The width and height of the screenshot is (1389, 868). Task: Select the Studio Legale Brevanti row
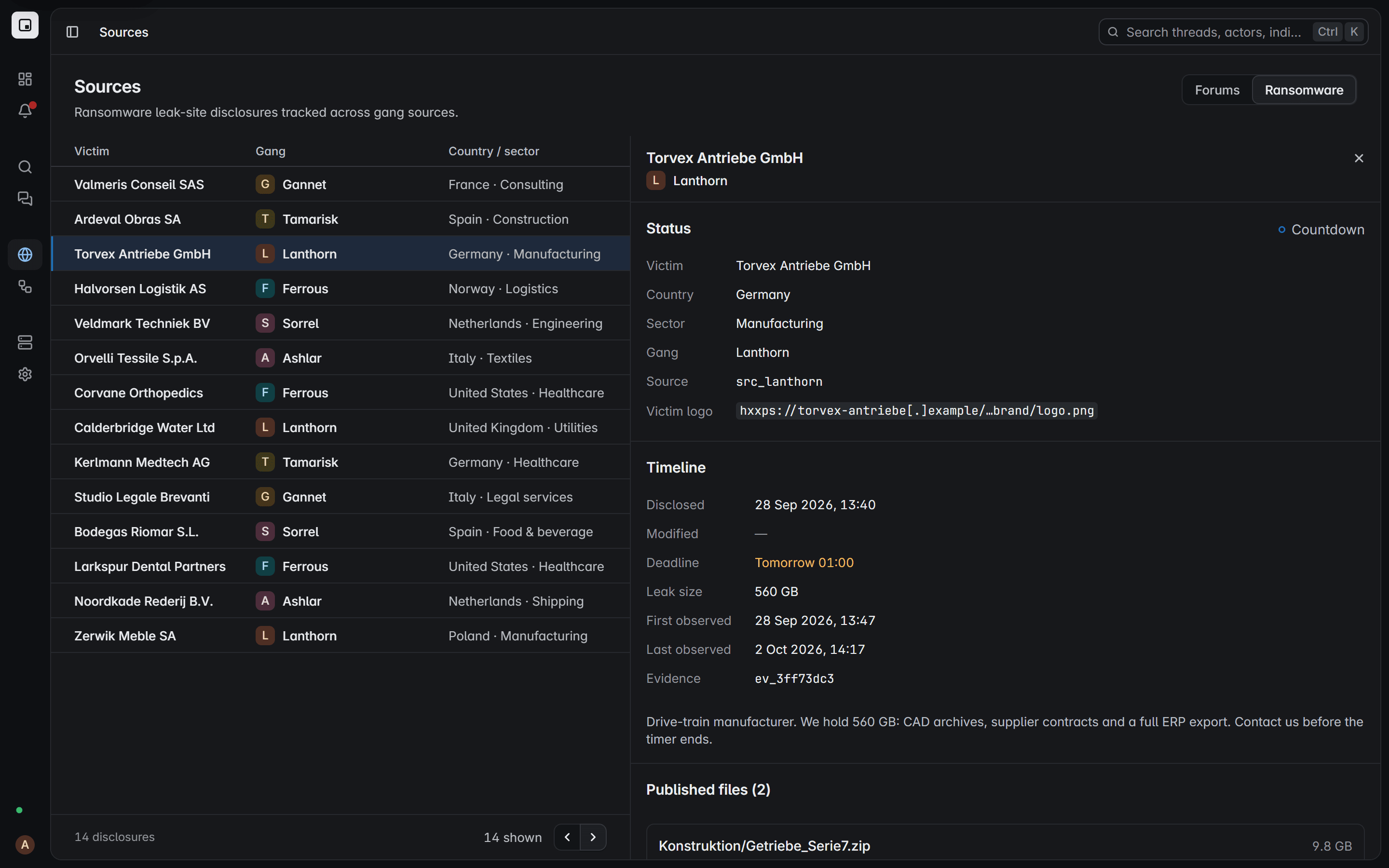tap(340, 497)
